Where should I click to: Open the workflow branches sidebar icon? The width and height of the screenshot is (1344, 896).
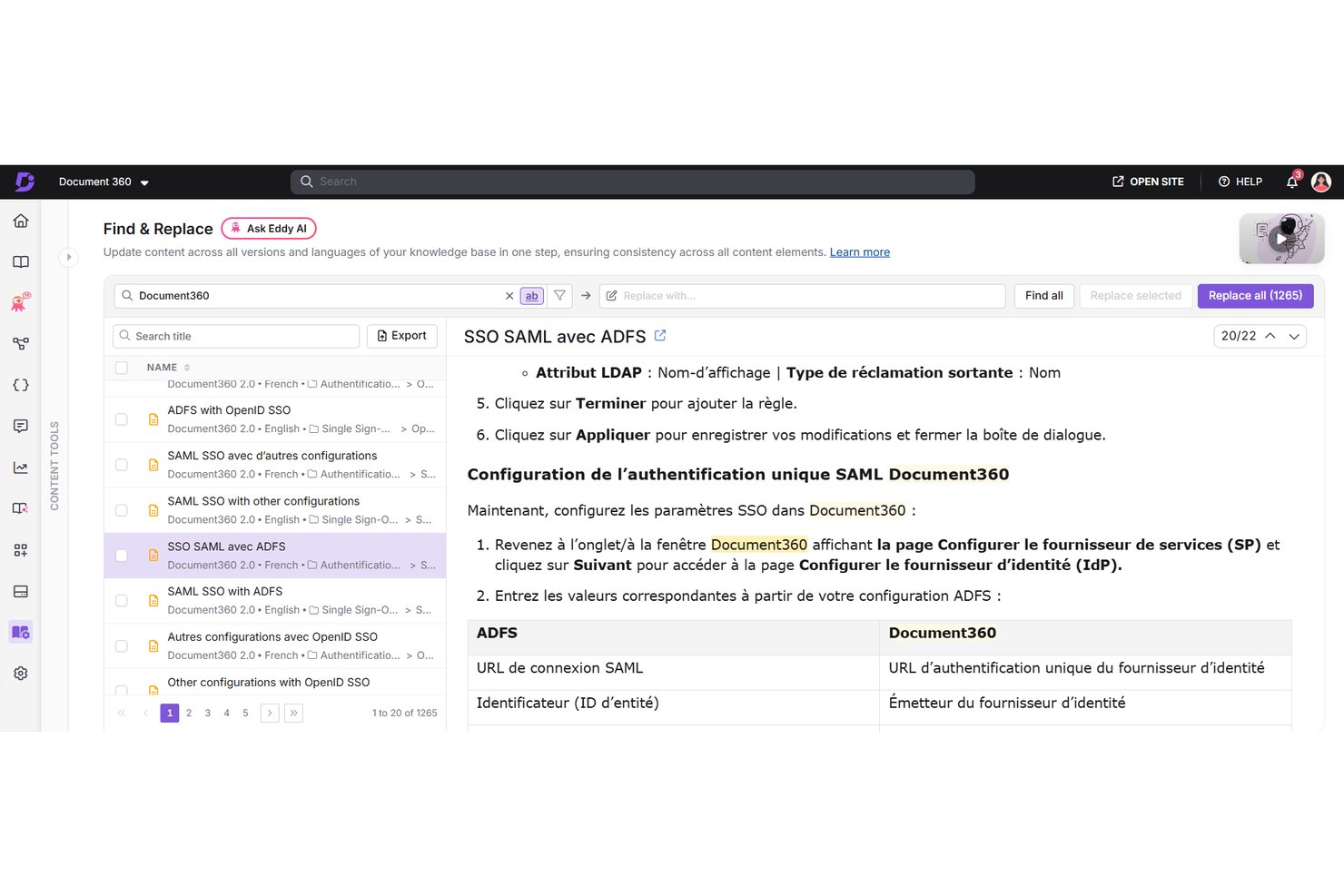click(x=21, y=344)
